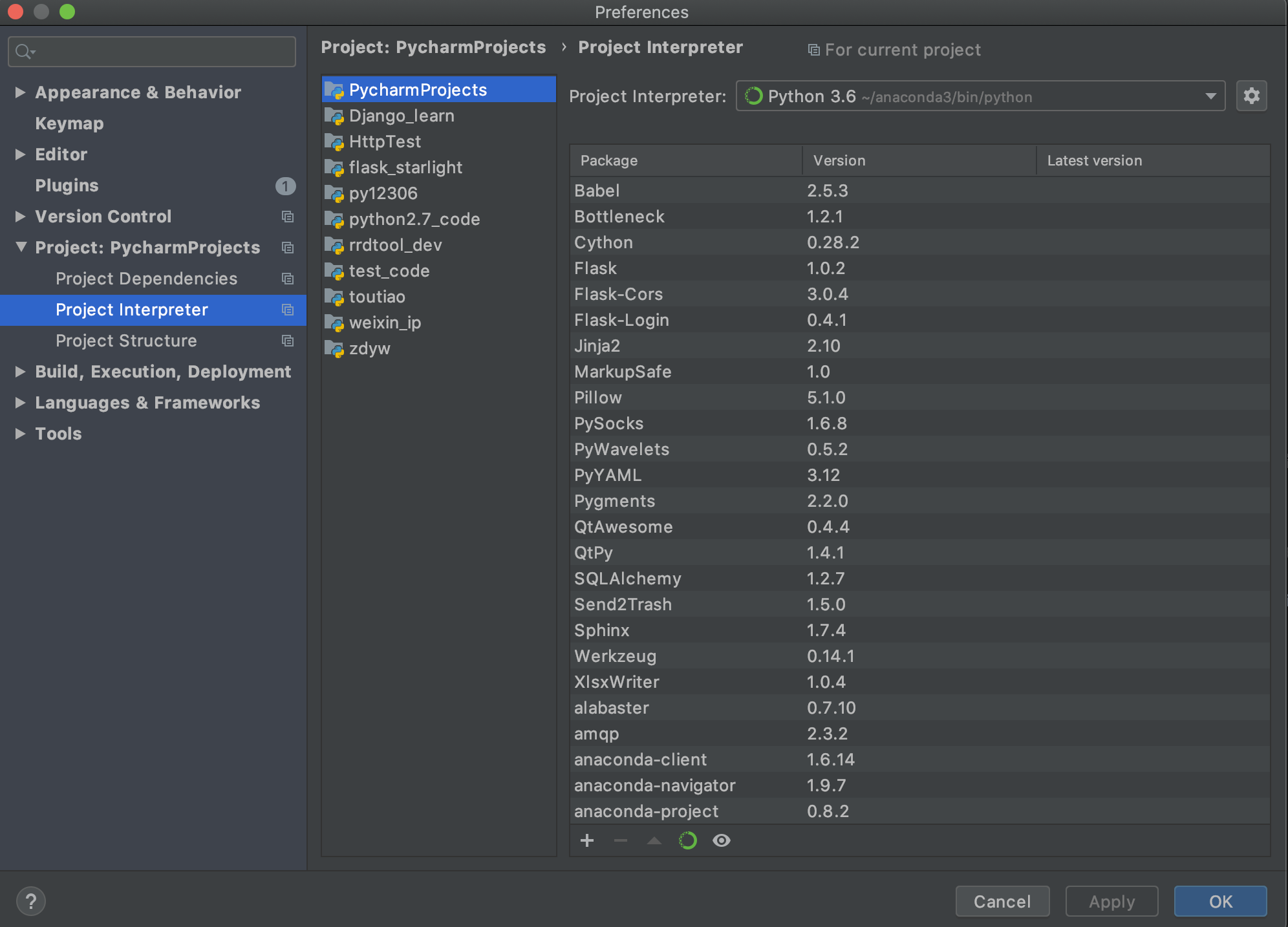Click the copy icon next to Version Control
The width and height of the screenshot is (1288, 927).
point(288,217)
